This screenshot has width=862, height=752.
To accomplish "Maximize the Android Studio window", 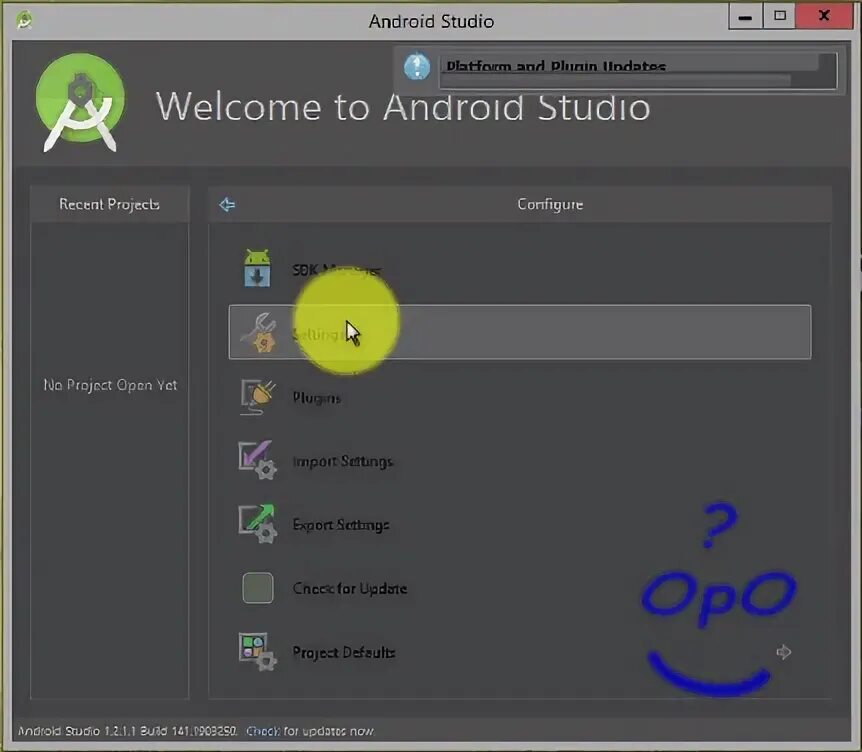I will (779, 16).
